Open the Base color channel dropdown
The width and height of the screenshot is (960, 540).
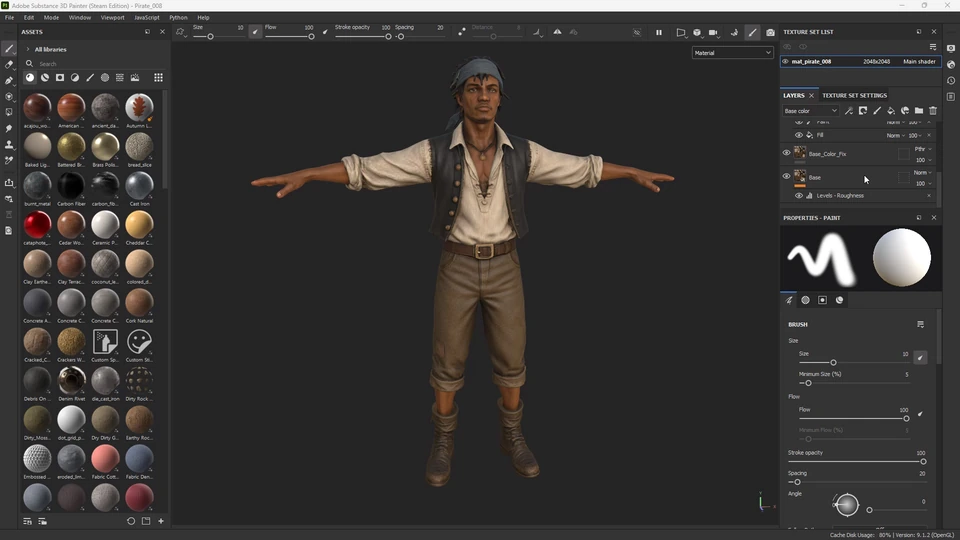tap(811, 111)
